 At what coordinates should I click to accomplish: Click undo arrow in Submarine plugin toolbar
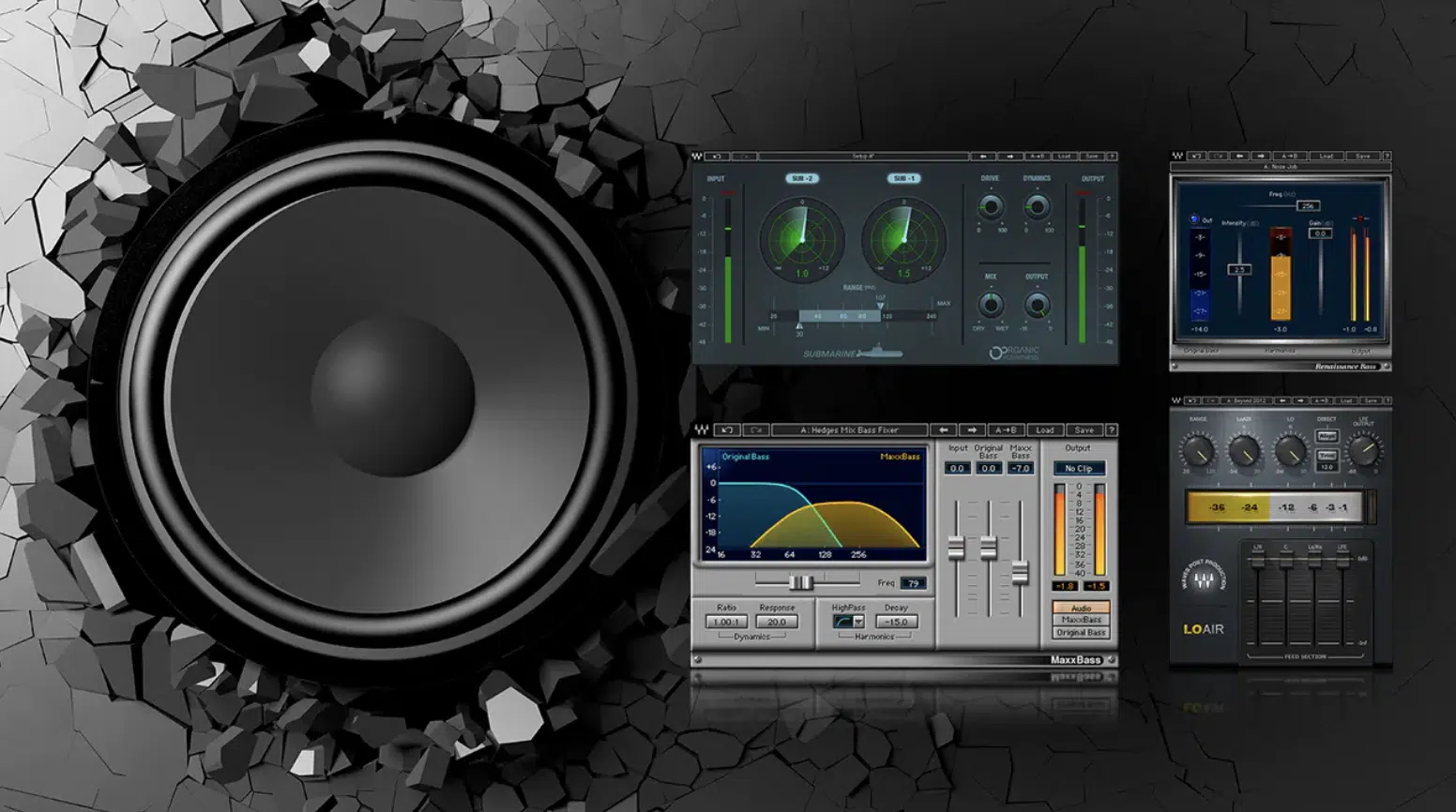click(x=717, y=157)
